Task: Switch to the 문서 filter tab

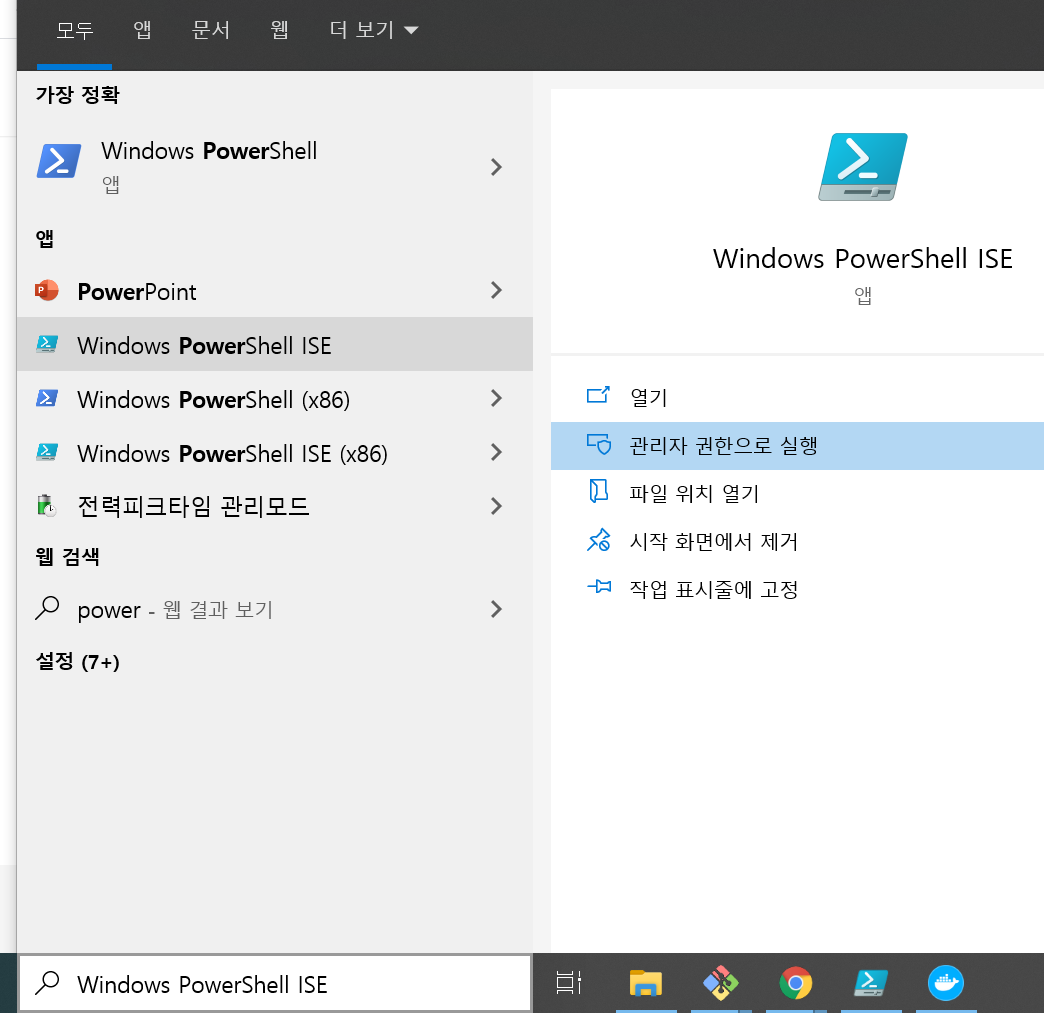Action: (210, 30)
